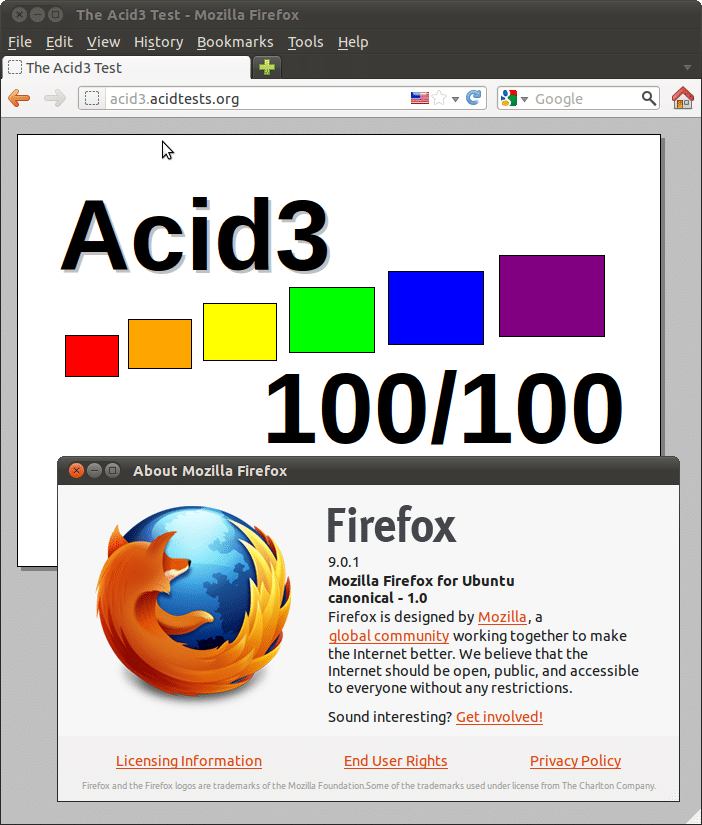
Task: Click the magnifying glass search button
Action: tap(649, 98)
